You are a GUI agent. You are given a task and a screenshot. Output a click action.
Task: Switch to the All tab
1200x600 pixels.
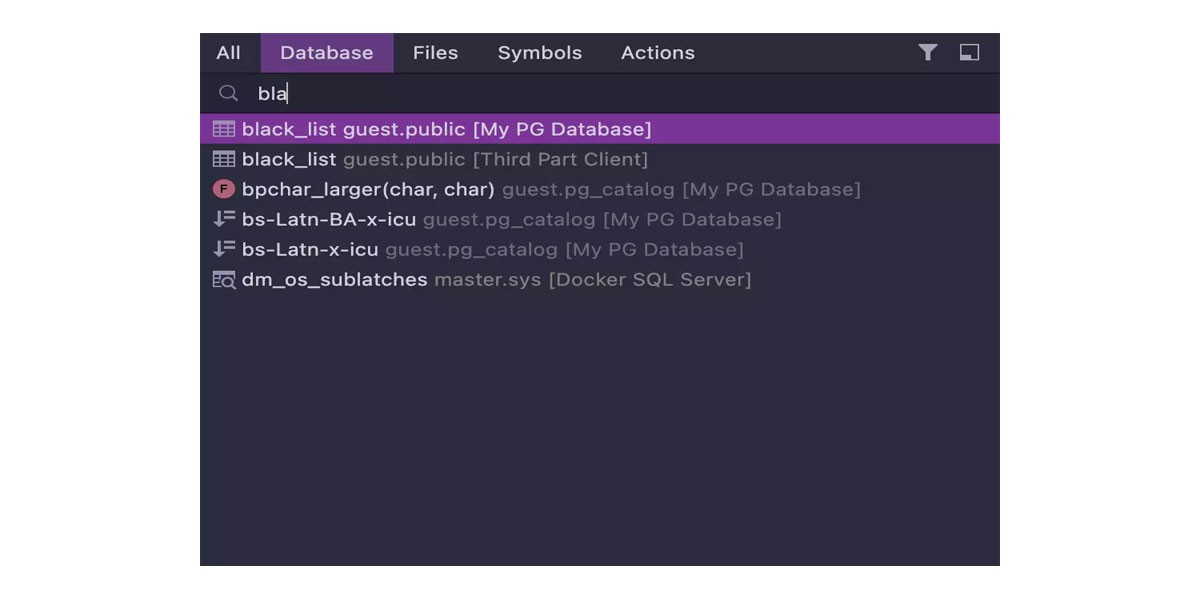229,53
